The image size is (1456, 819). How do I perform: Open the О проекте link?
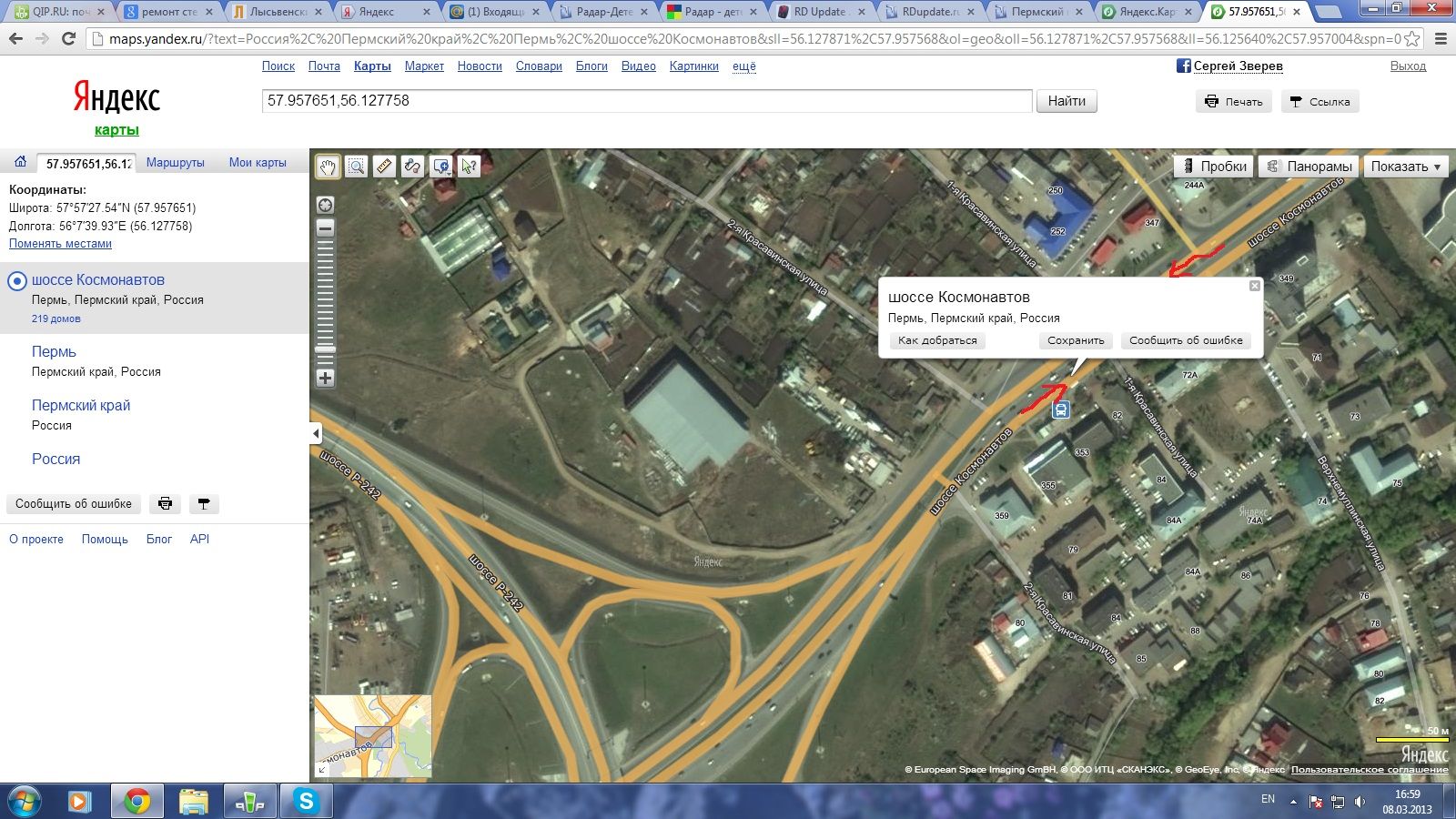[36, 540]
